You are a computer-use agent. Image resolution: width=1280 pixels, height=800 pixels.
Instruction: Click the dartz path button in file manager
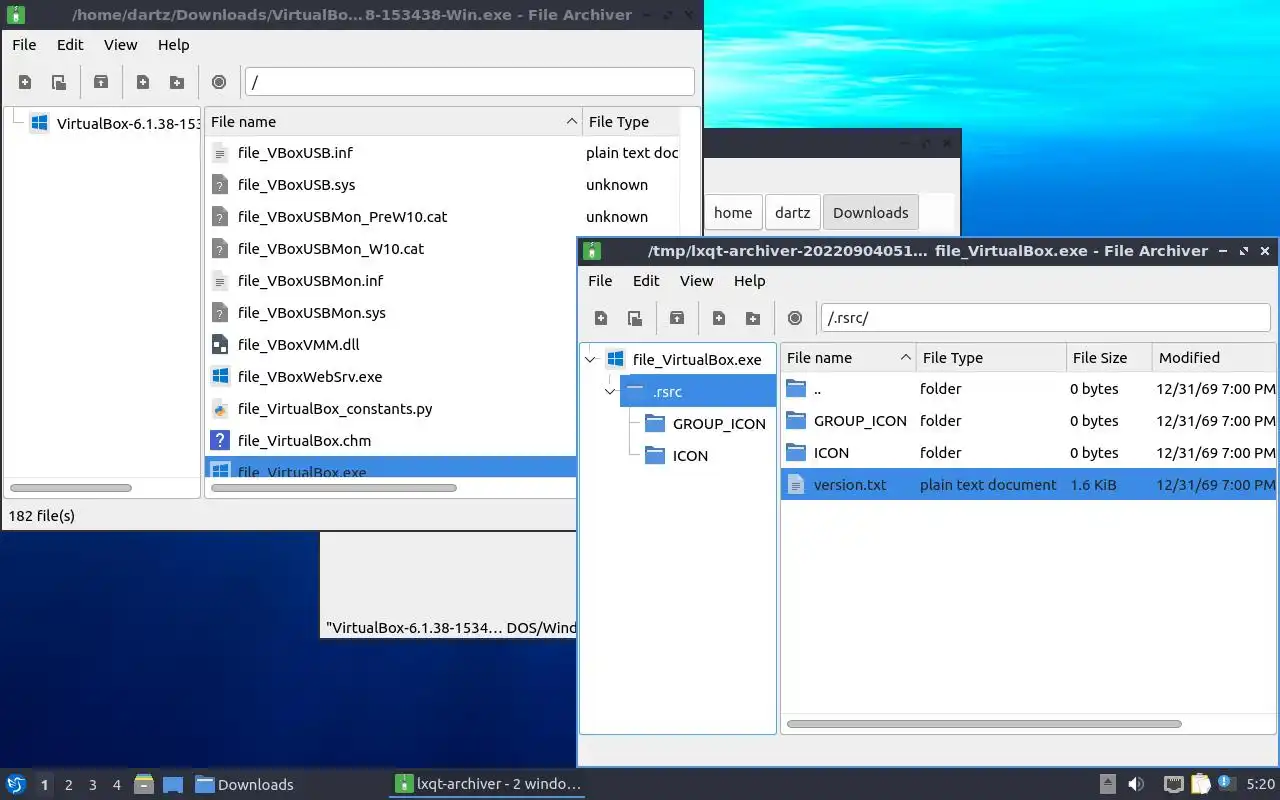coord(792,212)
